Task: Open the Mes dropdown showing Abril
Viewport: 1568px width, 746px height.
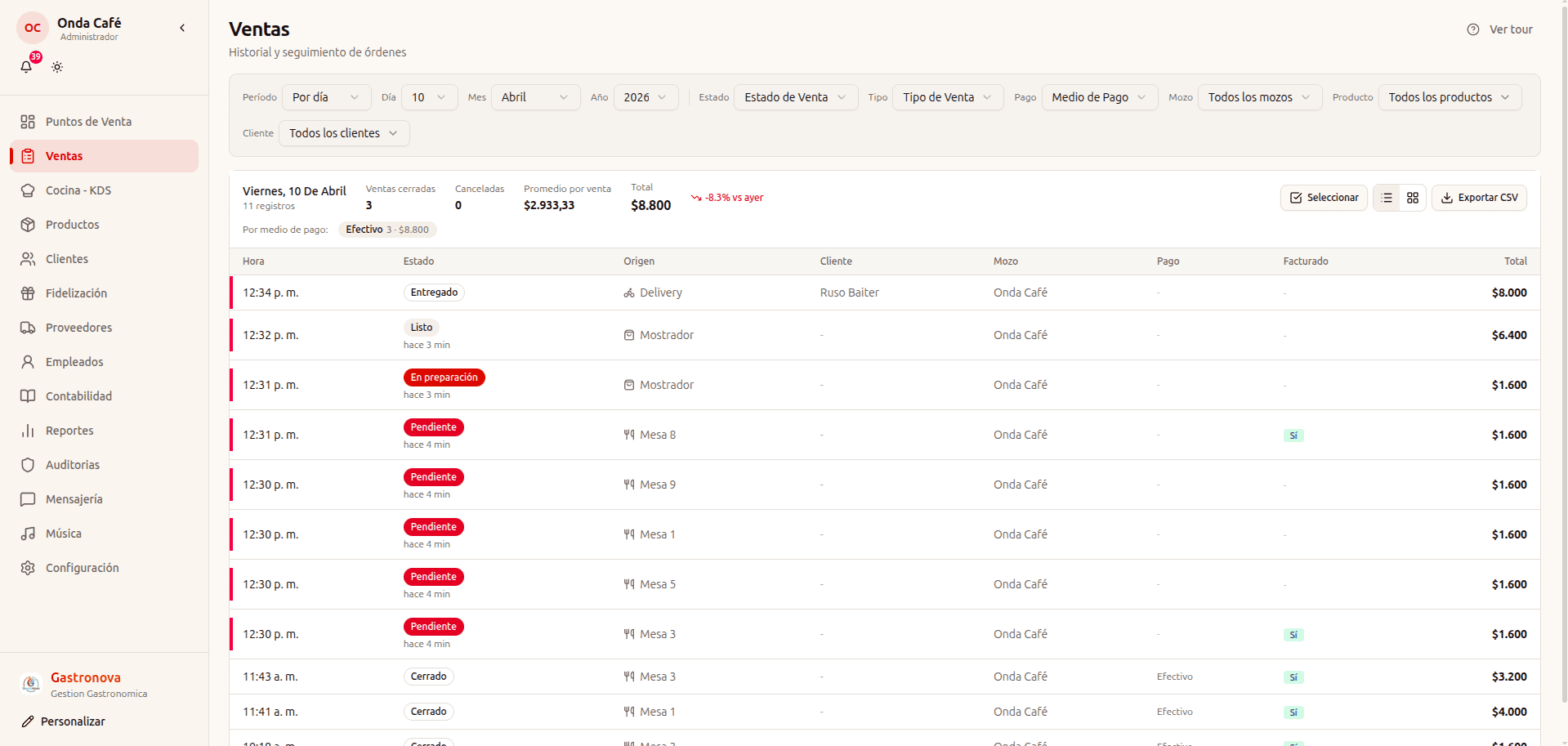Action: 534,97
